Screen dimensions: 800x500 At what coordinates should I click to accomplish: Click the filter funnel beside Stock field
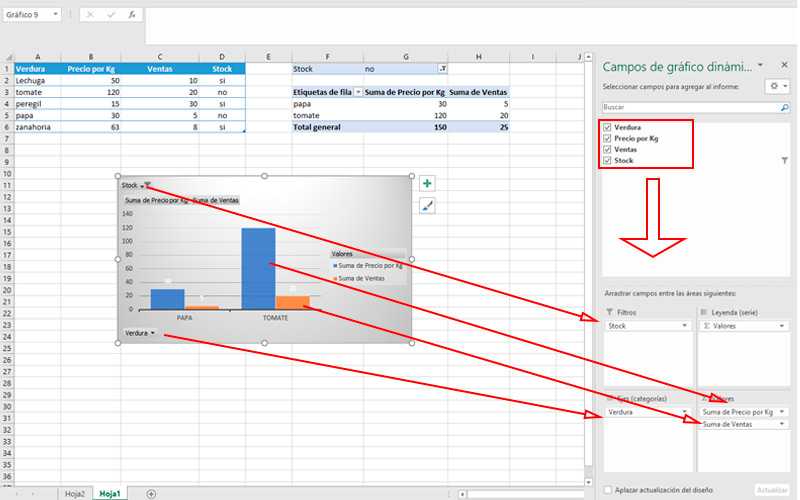pyautogui.click(x=784, y=161)
